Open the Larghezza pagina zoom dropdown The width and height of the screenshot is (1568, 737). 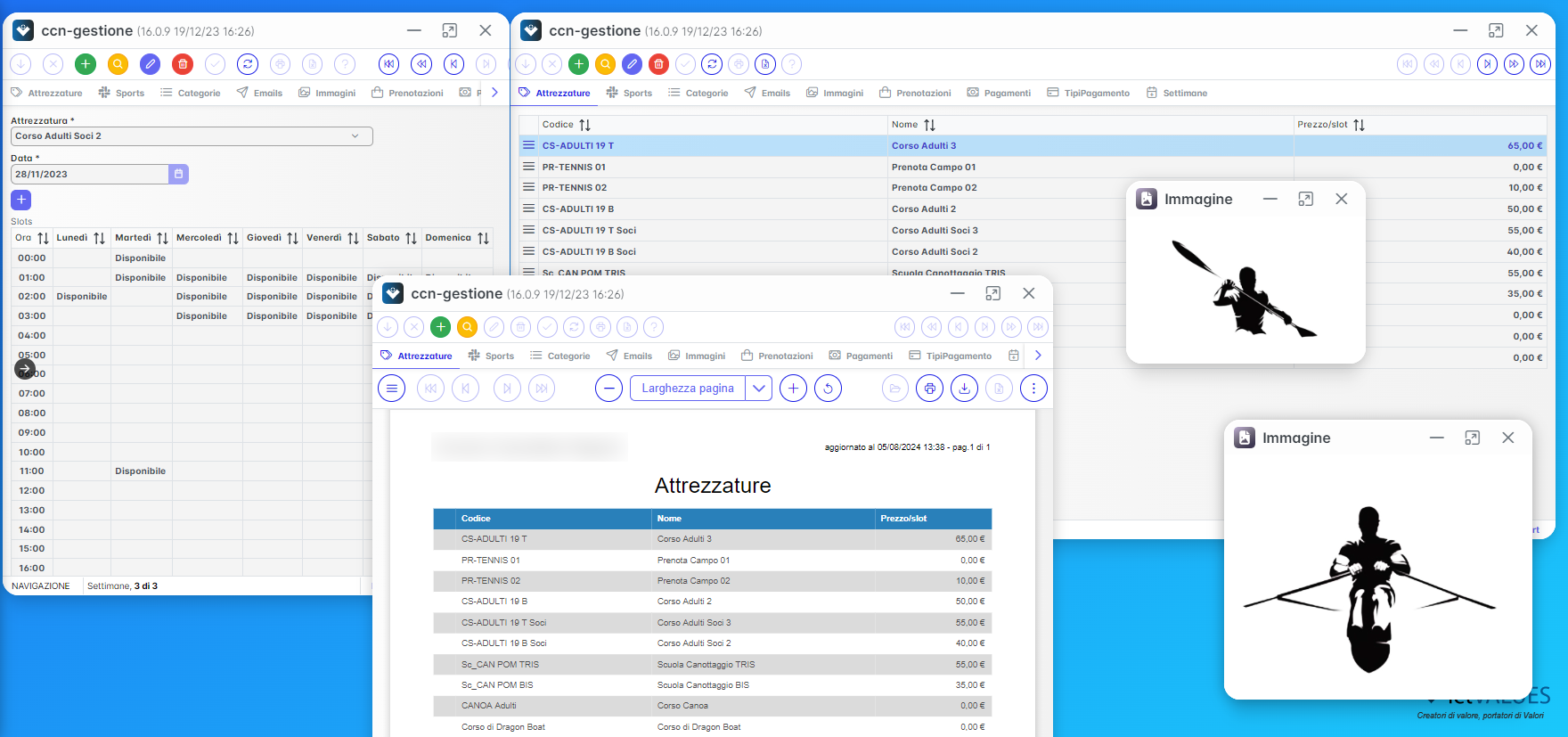758,389
